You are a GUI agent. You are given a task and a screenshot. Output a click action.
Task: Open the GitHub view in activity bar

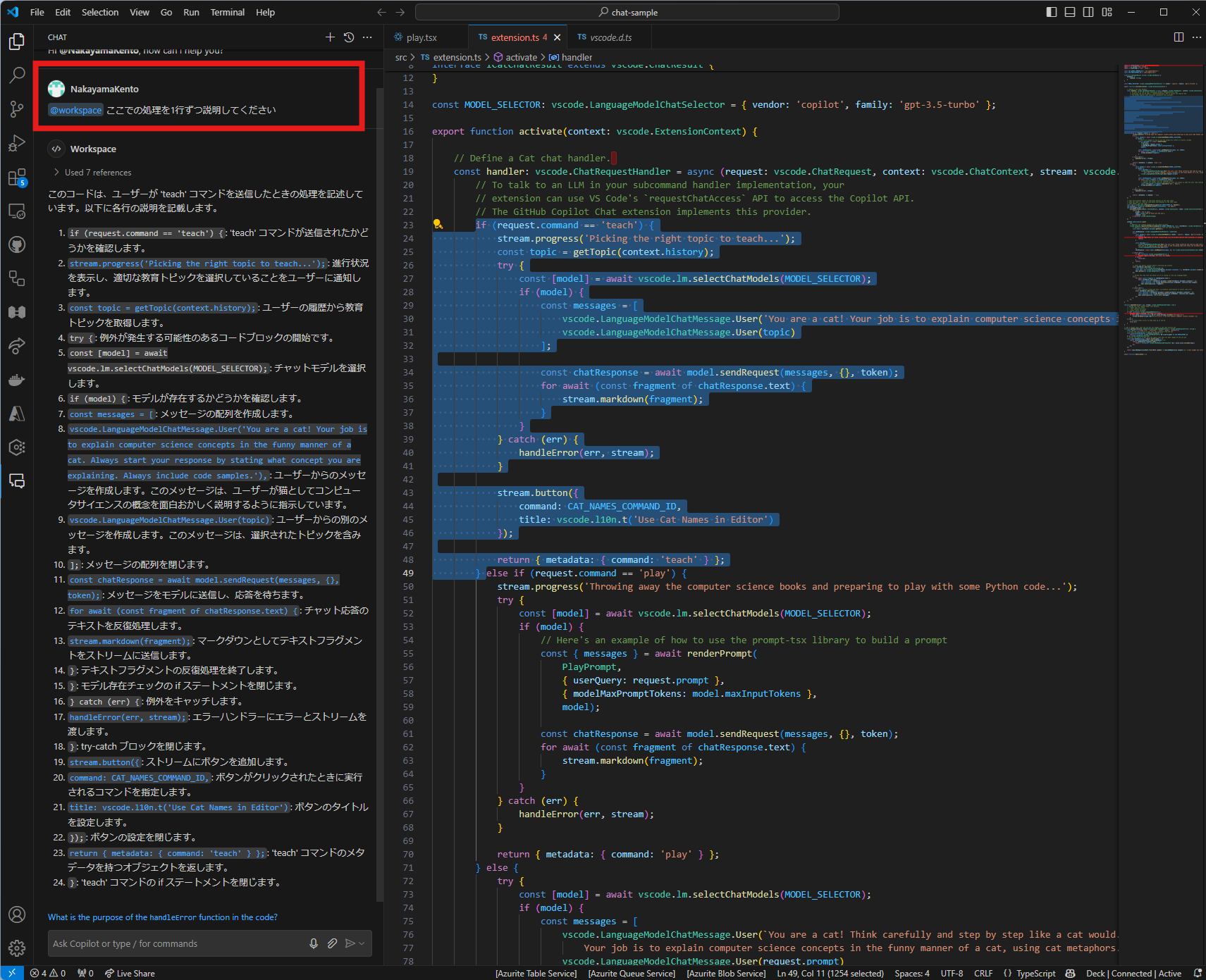pos(17,244)
